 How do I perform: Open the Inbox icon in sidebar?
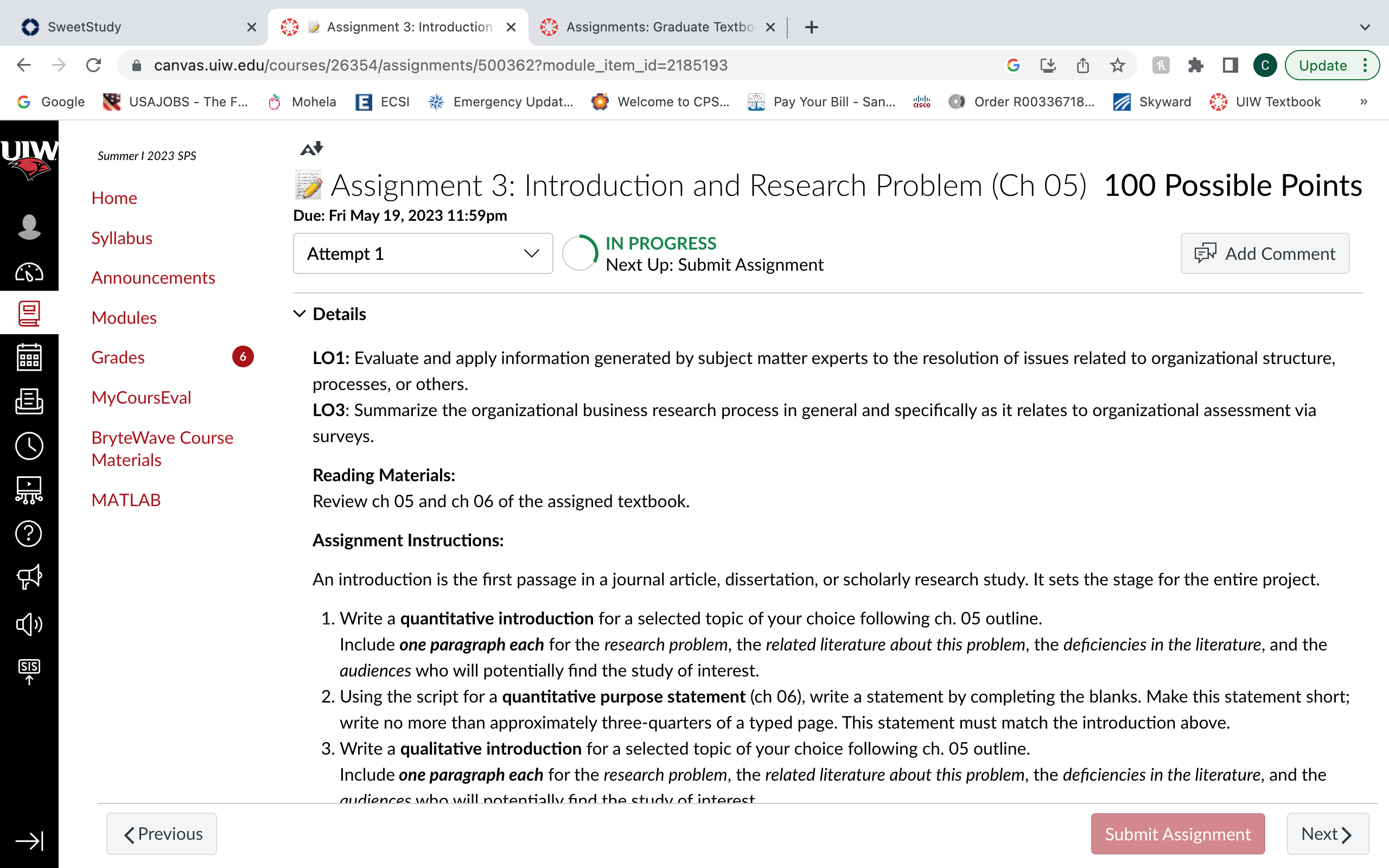click(29, 401)
